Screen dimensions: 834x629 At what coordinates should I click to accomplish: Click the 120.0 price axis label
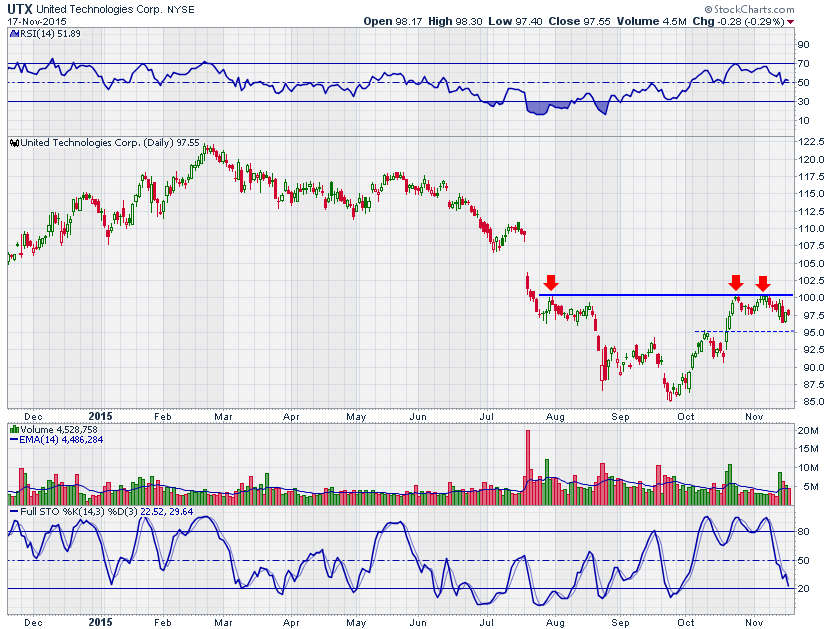pyautogui.click(x=811, y=160)
